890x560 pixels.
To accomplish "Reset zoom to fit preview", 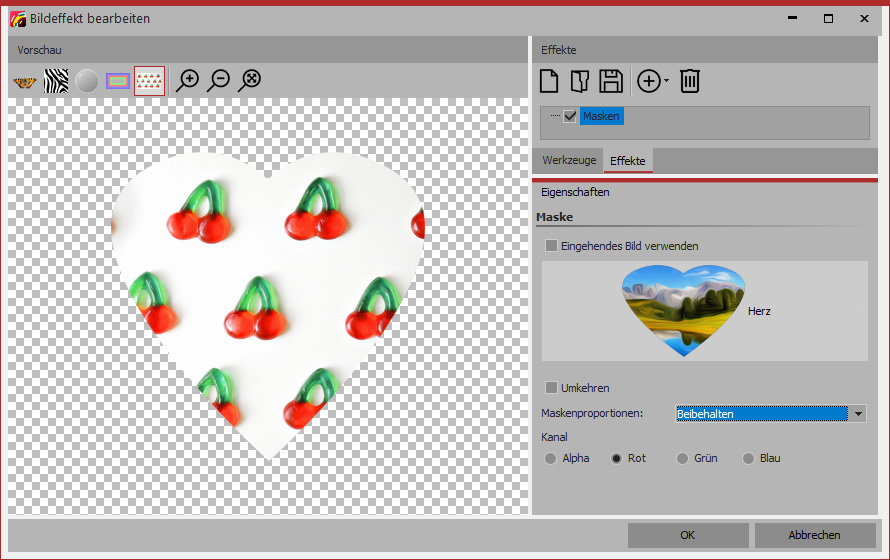I will point(249,81).
